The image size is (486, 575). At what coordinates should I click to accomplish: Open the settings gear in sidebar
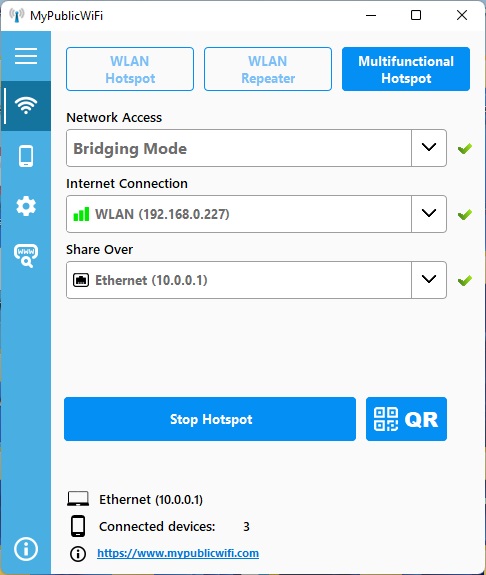point(26,206)
